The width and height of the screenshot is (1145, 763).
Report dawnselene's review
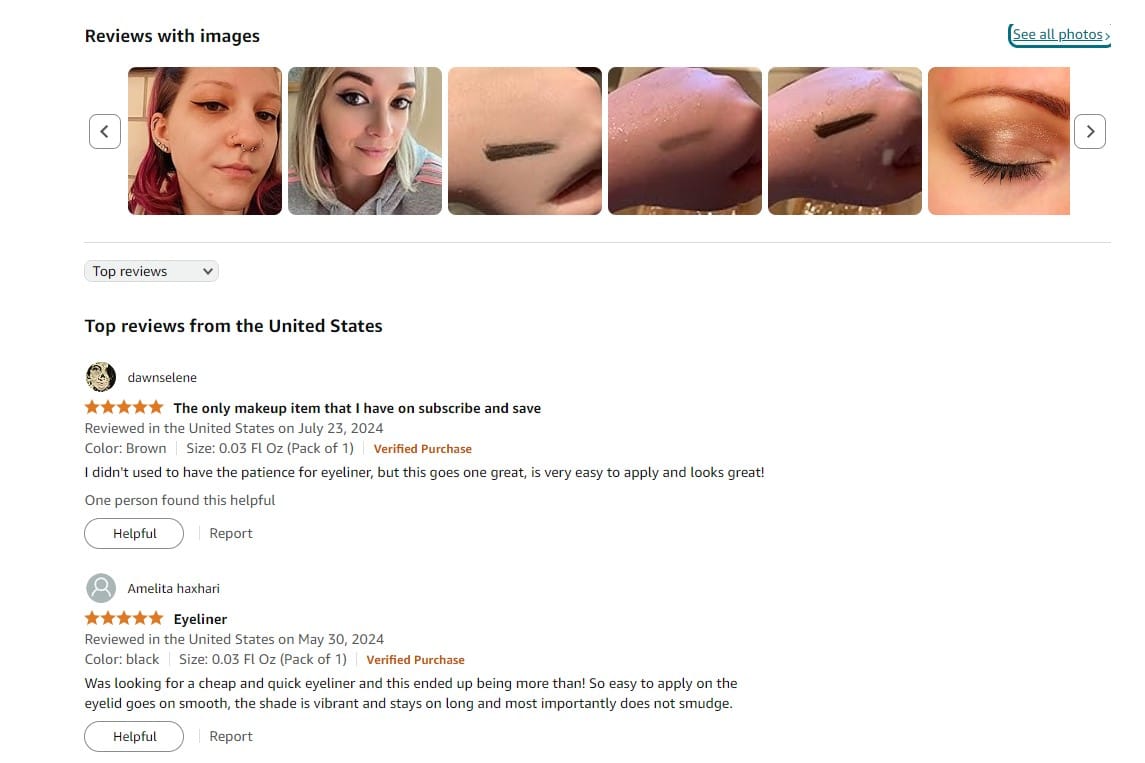231,533
